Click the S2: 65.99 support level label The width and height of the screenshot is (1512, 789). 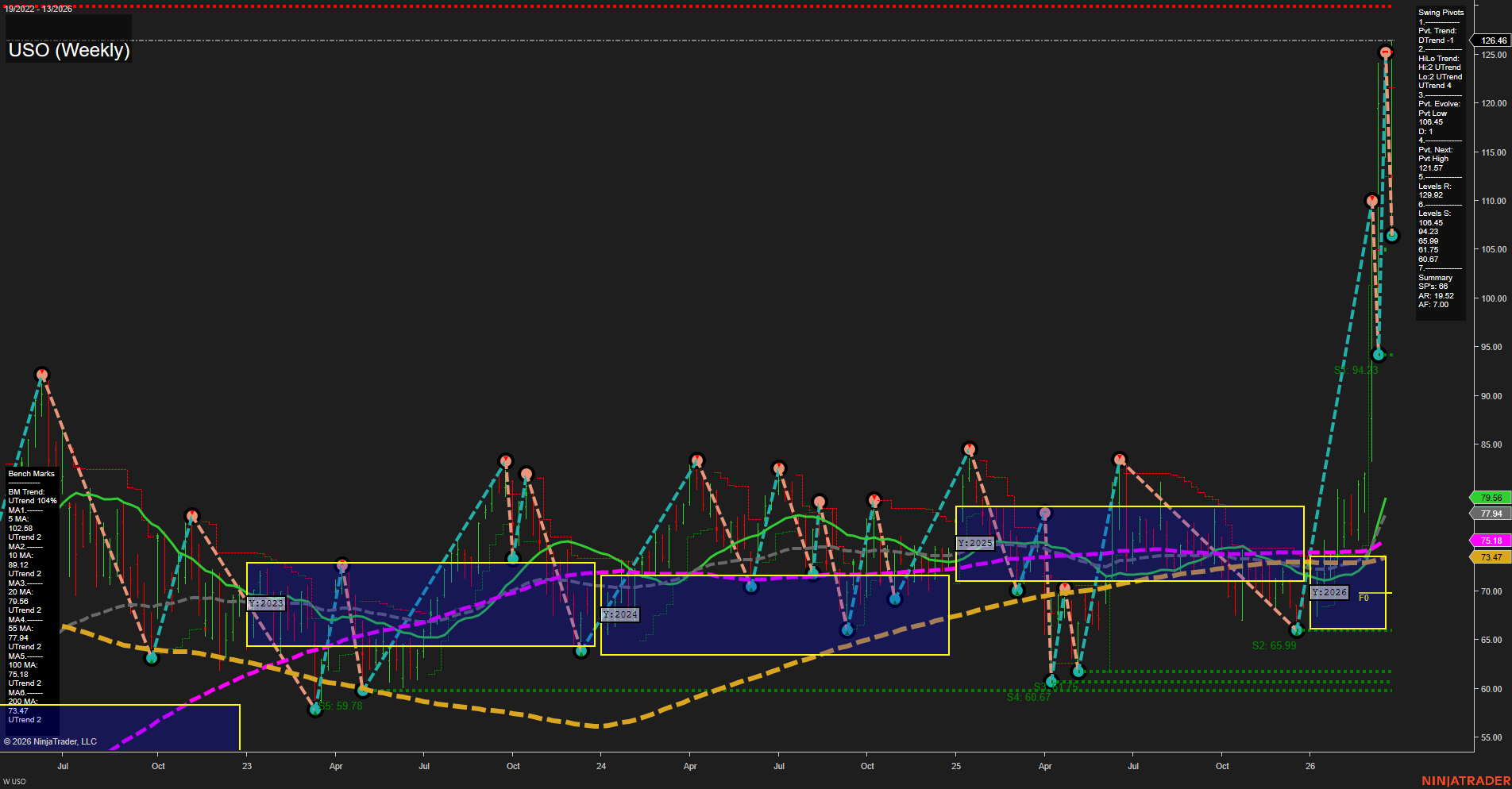(1274, 645)
